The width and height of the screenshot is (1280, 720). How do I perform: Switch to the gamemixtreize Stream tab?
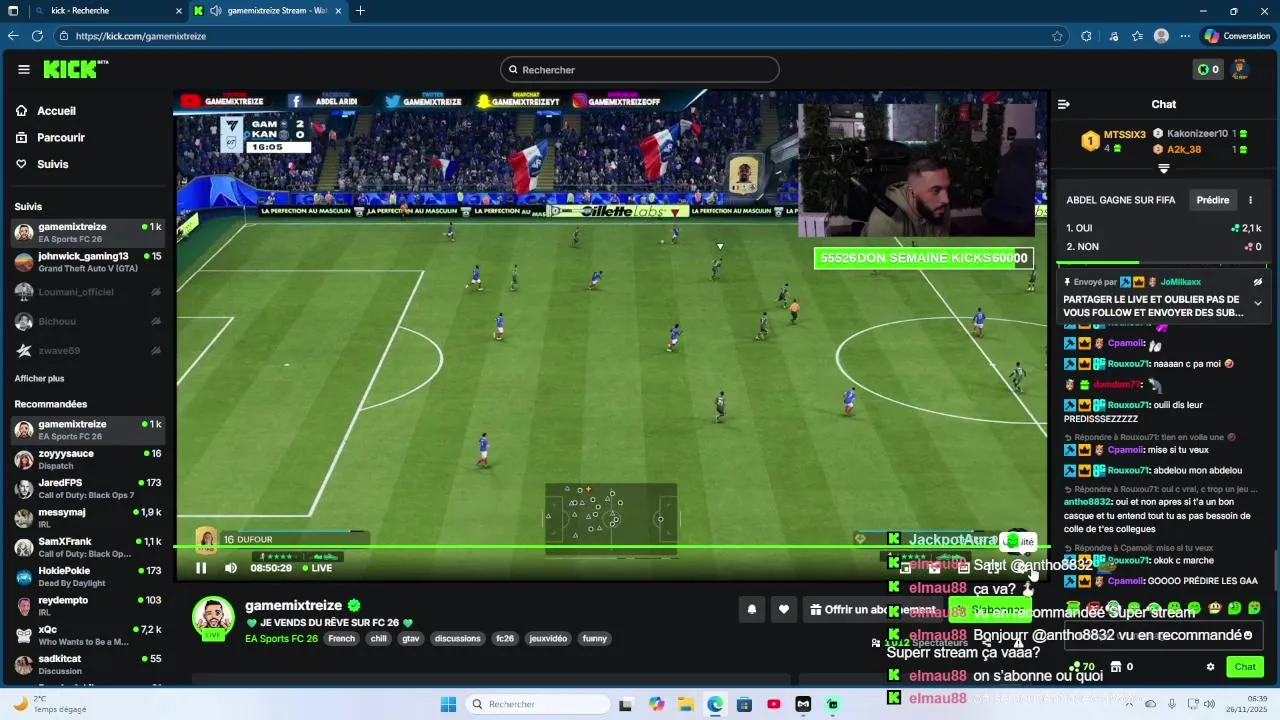[268, 11]
